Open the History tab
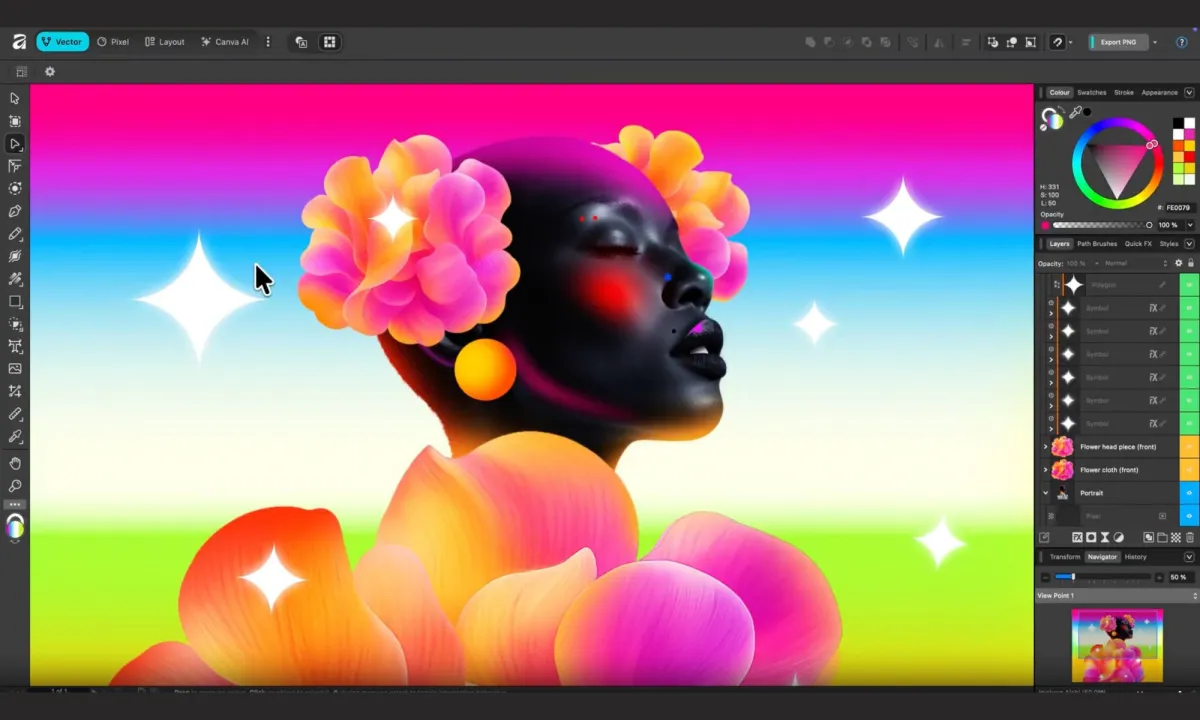Viewport: 1200px width, 720px height. tap(1135, 557)
